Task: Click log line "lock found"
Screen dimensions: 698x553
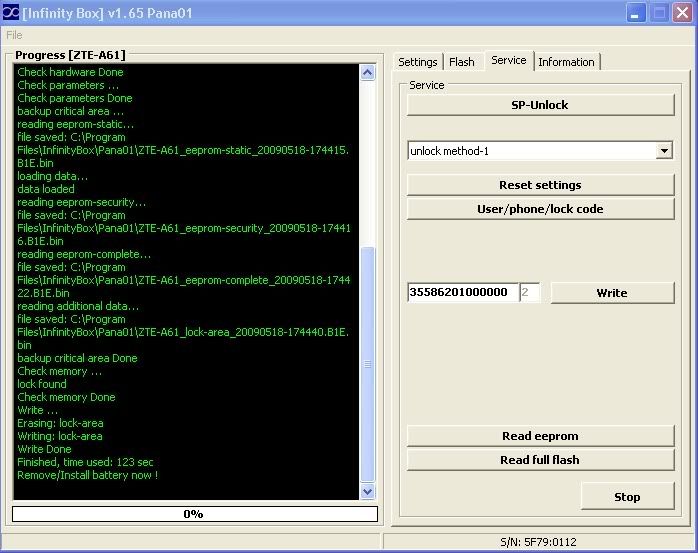Action: pyautogui.click(x=42, y=384)
